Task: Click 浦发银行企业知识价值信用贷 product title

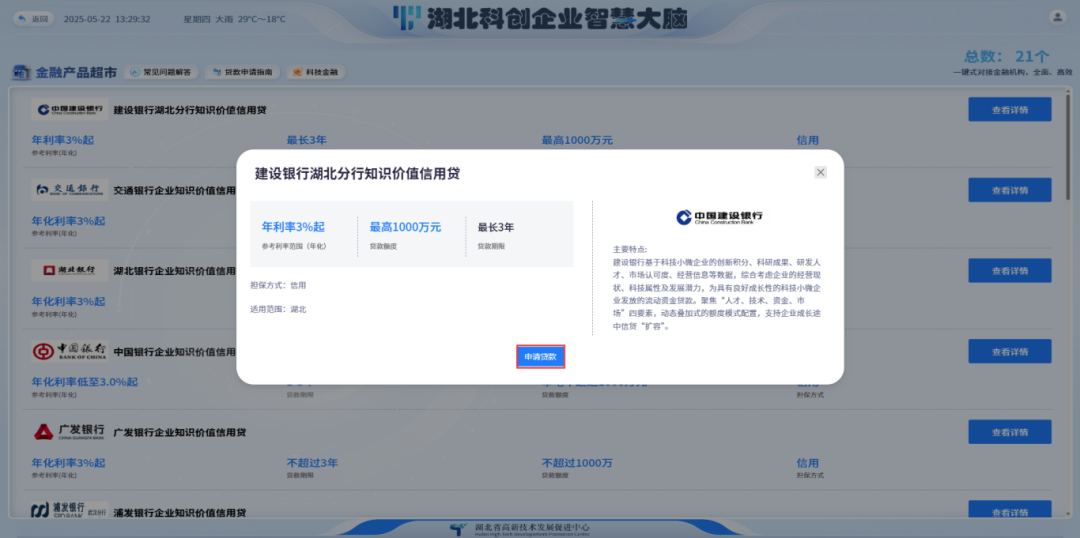Action: click(x=180, y=513)
